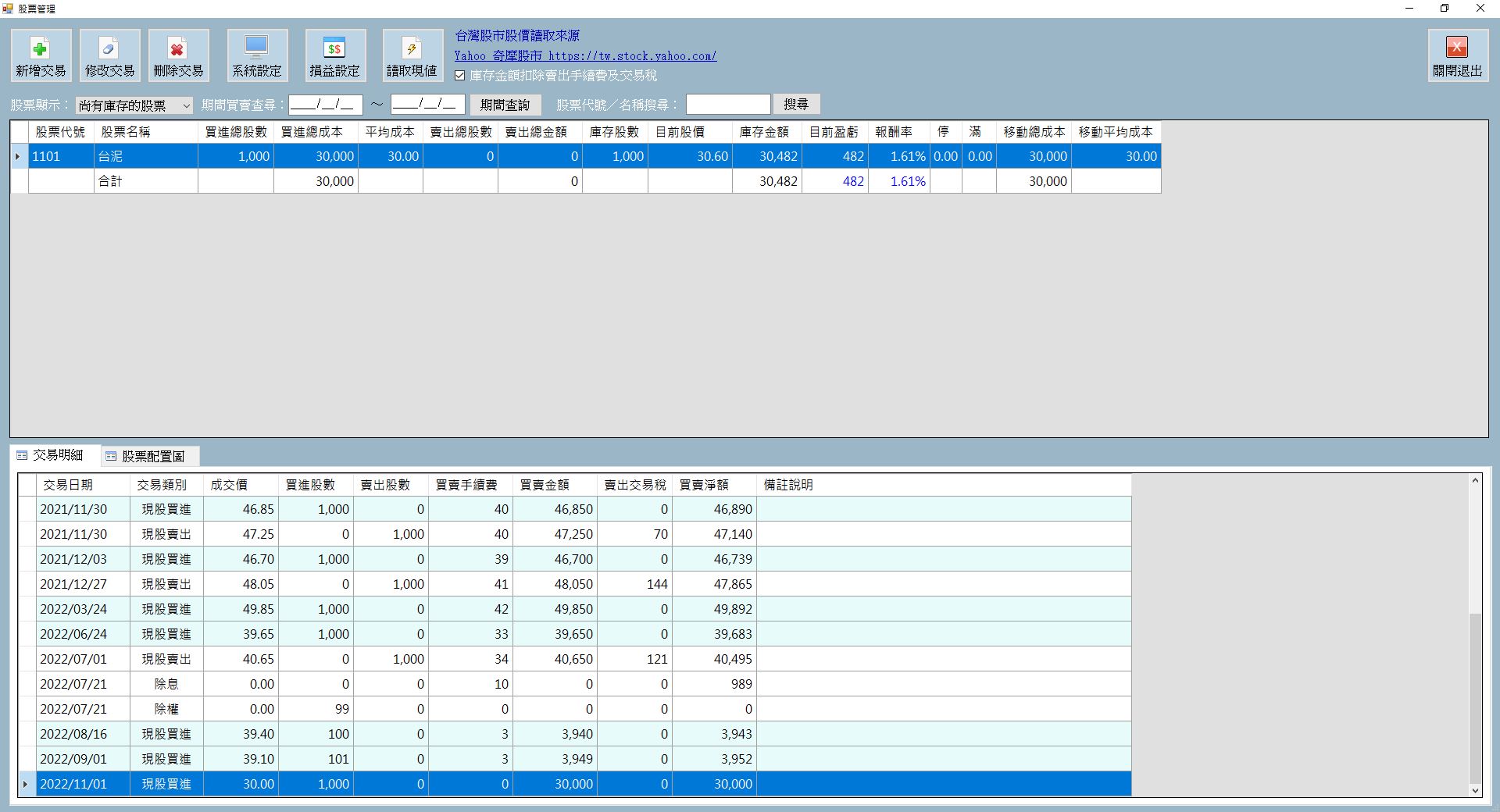Image resolution: width=1500 pixels, height=812 pixels.
Task: Click the 47,140 net amount cell
Action: point(714,534)
